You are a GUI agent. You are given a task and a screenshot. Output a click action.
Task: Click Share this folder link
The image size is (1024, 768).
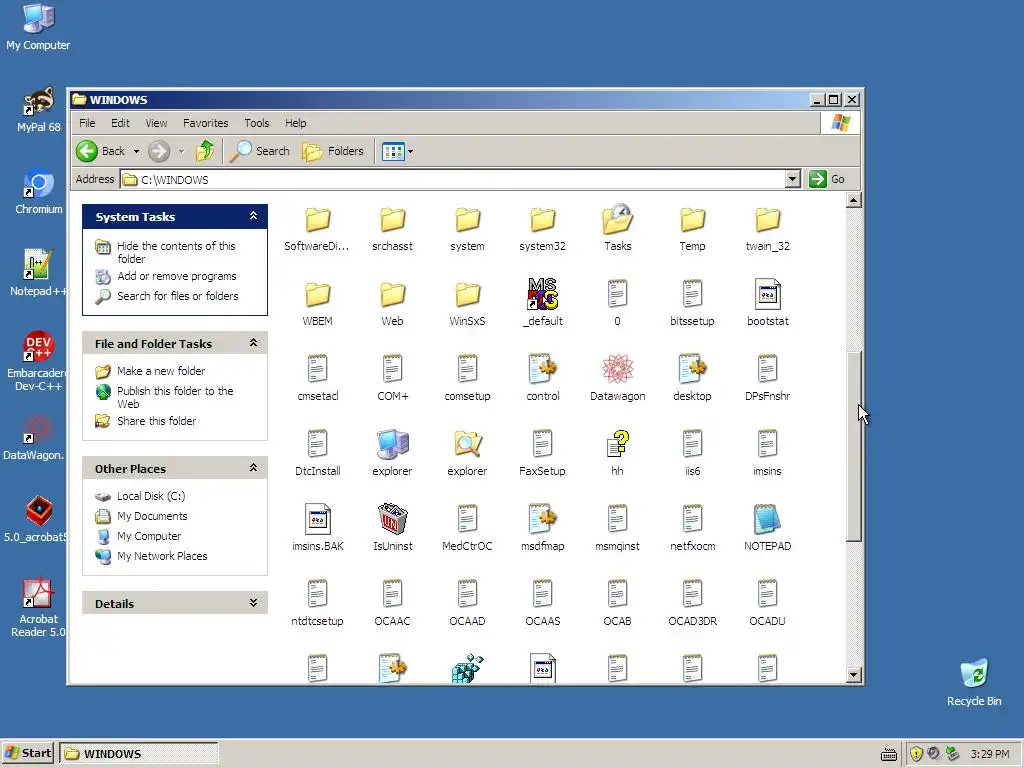click(156, 421)
